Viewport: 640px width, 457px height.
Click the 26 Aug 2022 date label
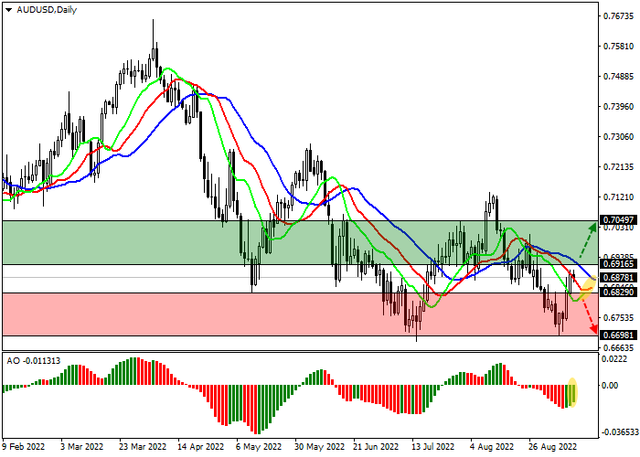point(552,447)
